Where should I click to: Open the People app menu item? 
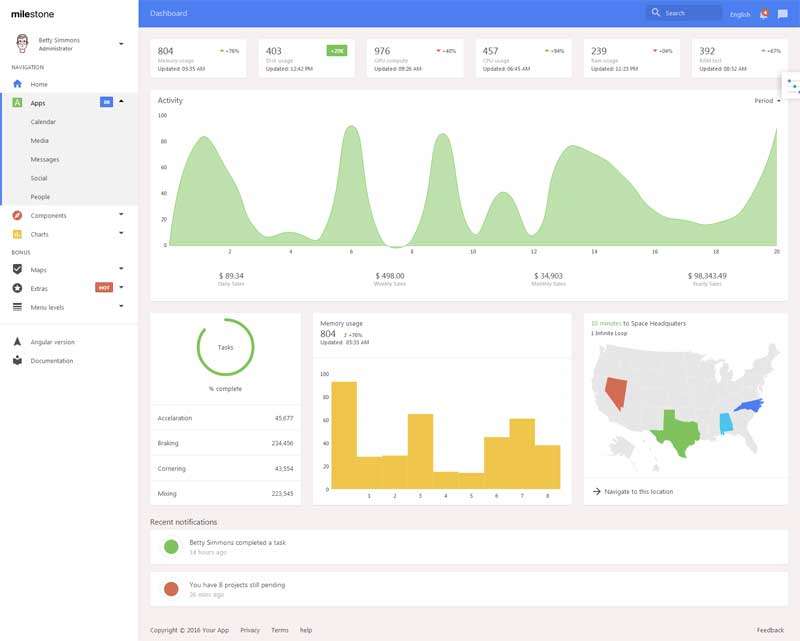pyautogui.click(x=40, y=197)
